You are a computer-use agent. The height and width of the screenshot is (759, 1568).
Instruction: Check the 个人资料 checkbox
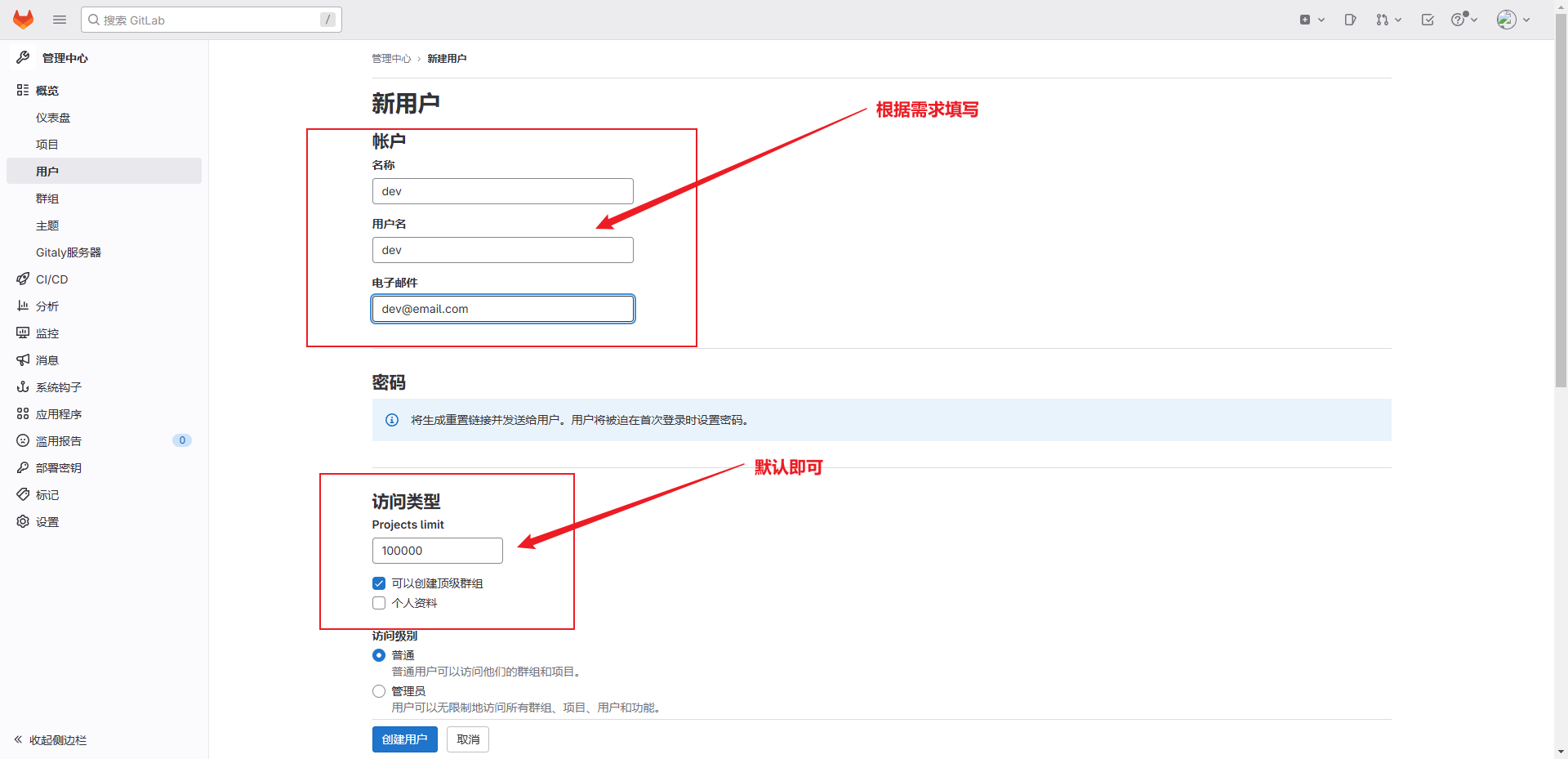tap(379, 603)
